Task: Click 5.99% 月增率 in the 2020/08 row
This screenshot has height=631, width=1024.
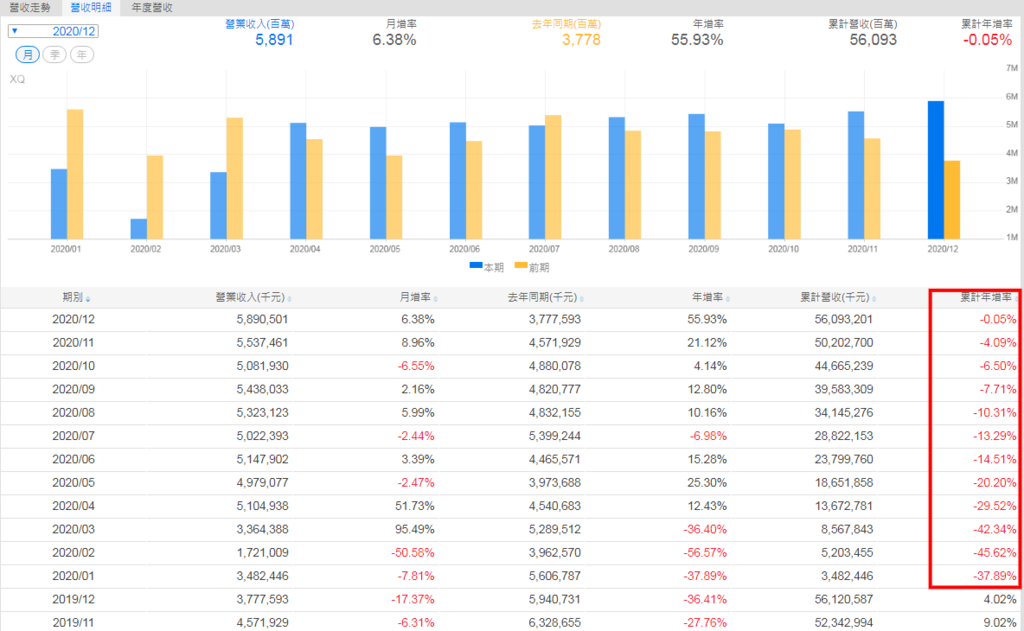Action: [418, 413]
